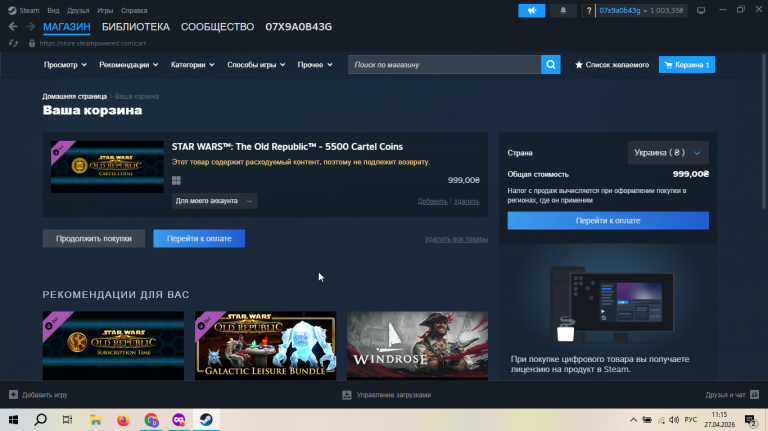Open the Справка menu
The width and height of the screenshot is (768, 431).
click(134, 10)
